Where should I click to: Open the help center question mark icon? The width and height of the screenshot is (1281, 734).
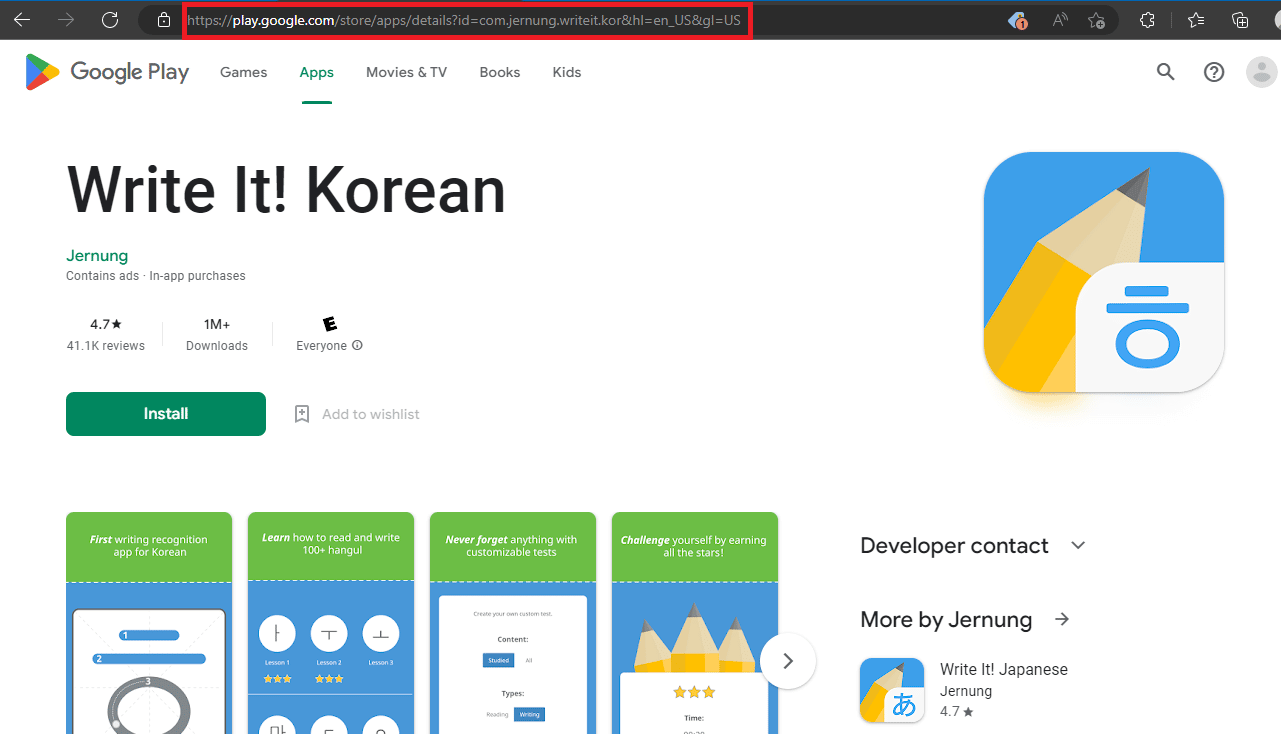(x=1214, y=72)
